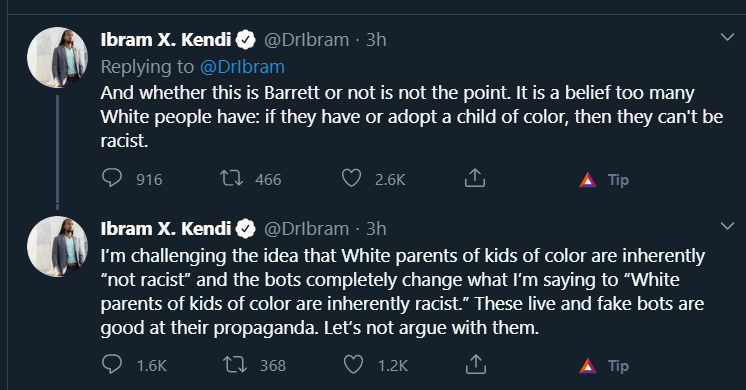Open the second tweet's 3h timestamp
746x390 pixels.
tap(376, 229)
